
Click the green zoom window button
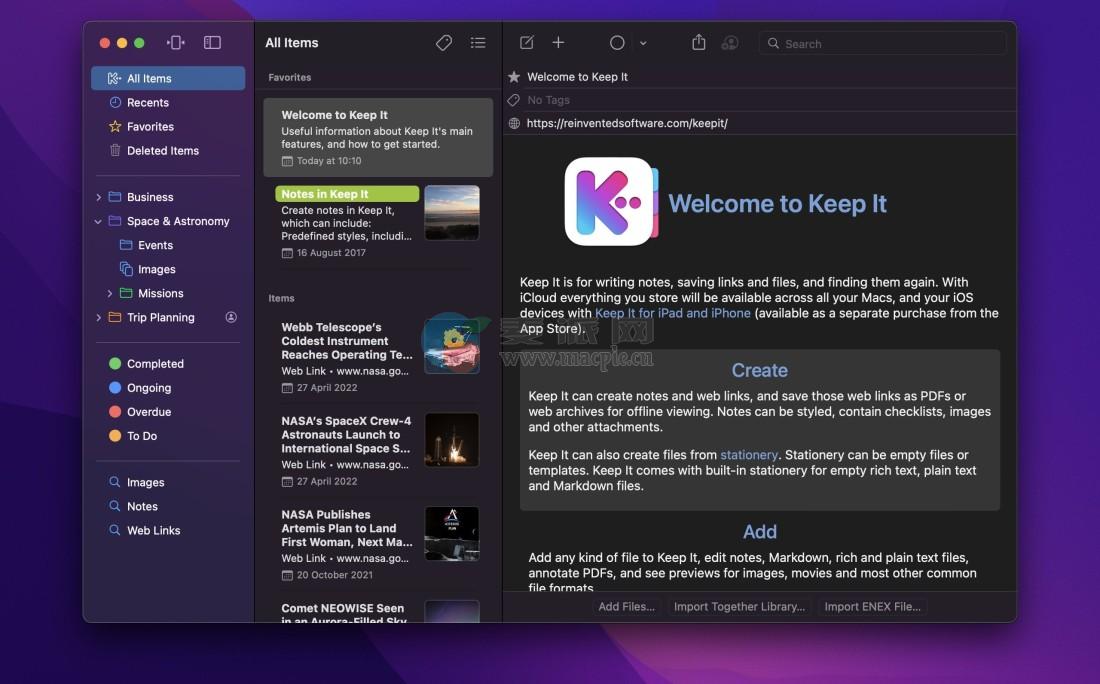click(x=139, y=43)
